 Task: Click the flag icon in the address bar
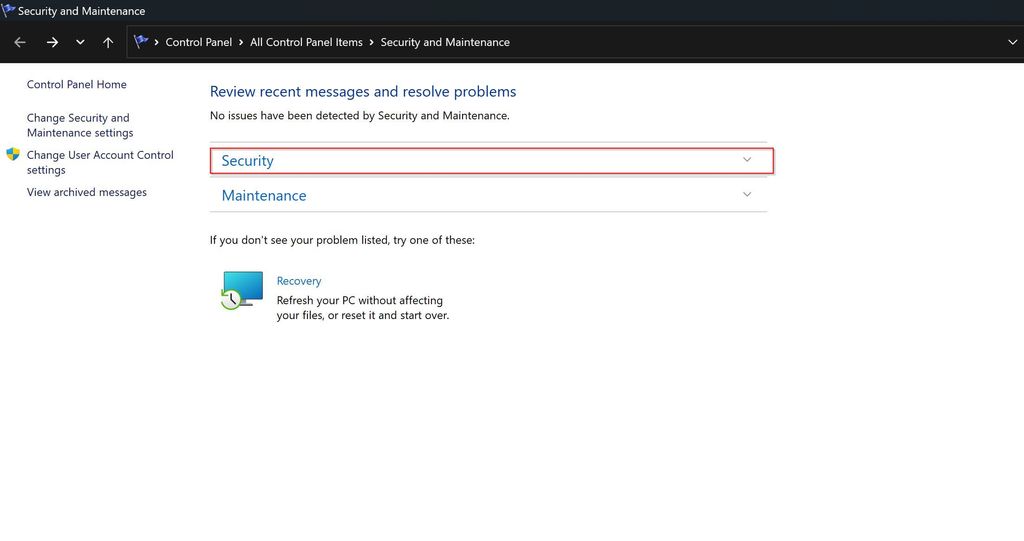141,42
